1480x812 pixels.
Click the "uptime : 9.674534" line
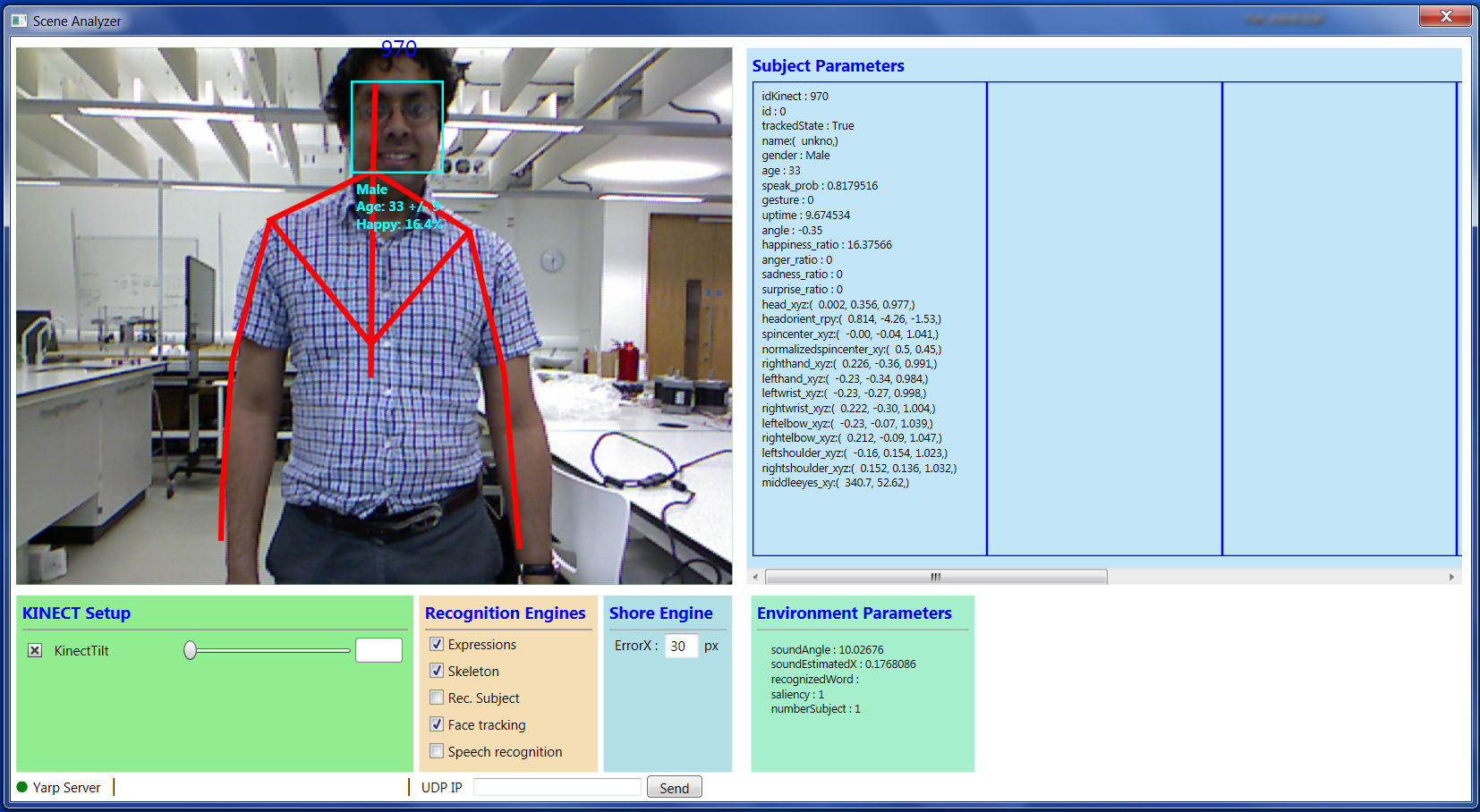[806, 216]
